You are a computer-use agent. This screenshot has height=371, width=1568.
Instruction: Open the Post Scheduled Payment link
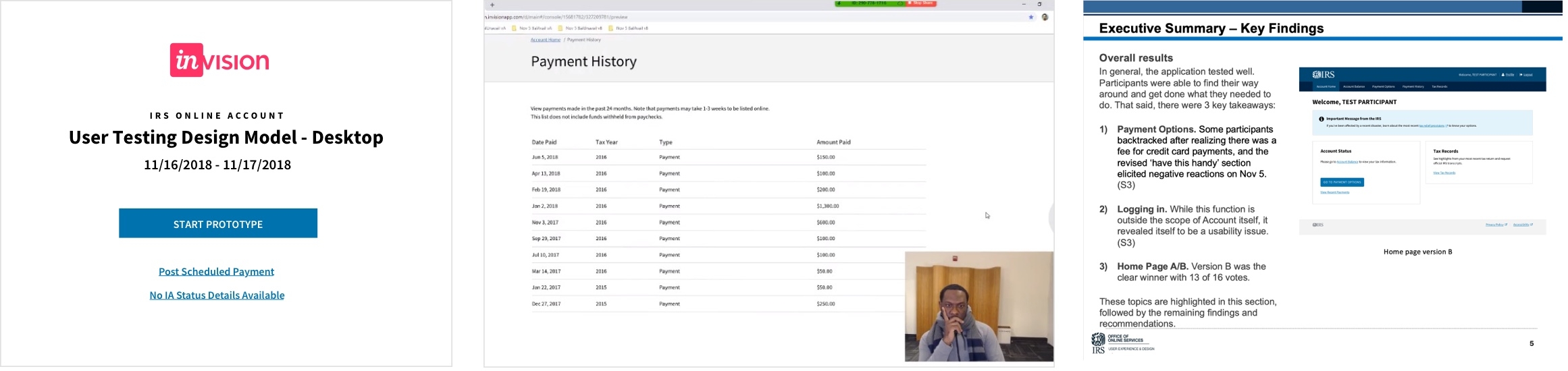coord(216,271)
